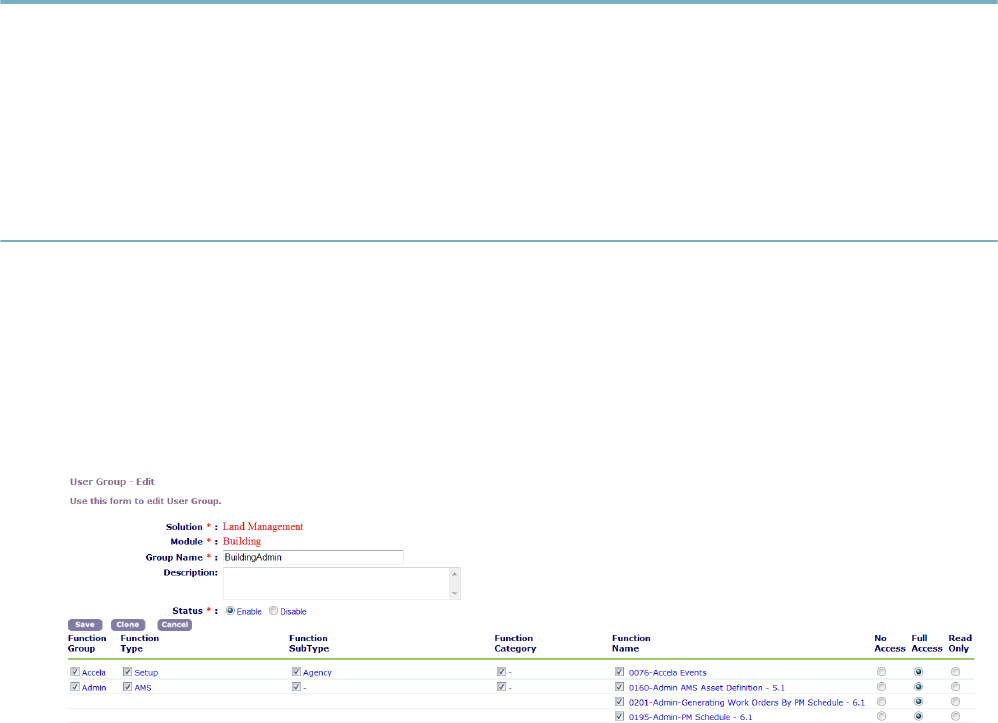998x723 pixels.
Task: Toggle checkbox for 0195-Admin-PM Schedule
Action: [x=619, y=717]
